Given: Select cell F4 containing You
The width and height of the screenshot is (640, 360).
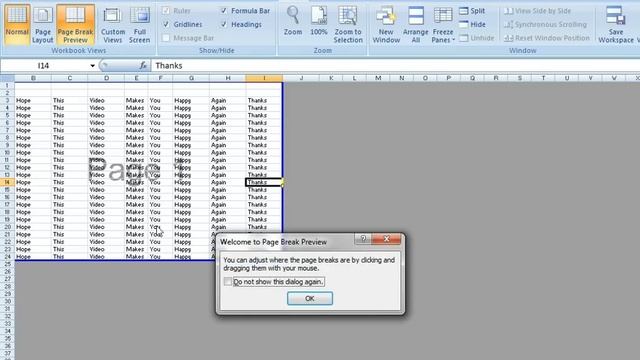Looking at the screenshot, I should tap(160, 108).
